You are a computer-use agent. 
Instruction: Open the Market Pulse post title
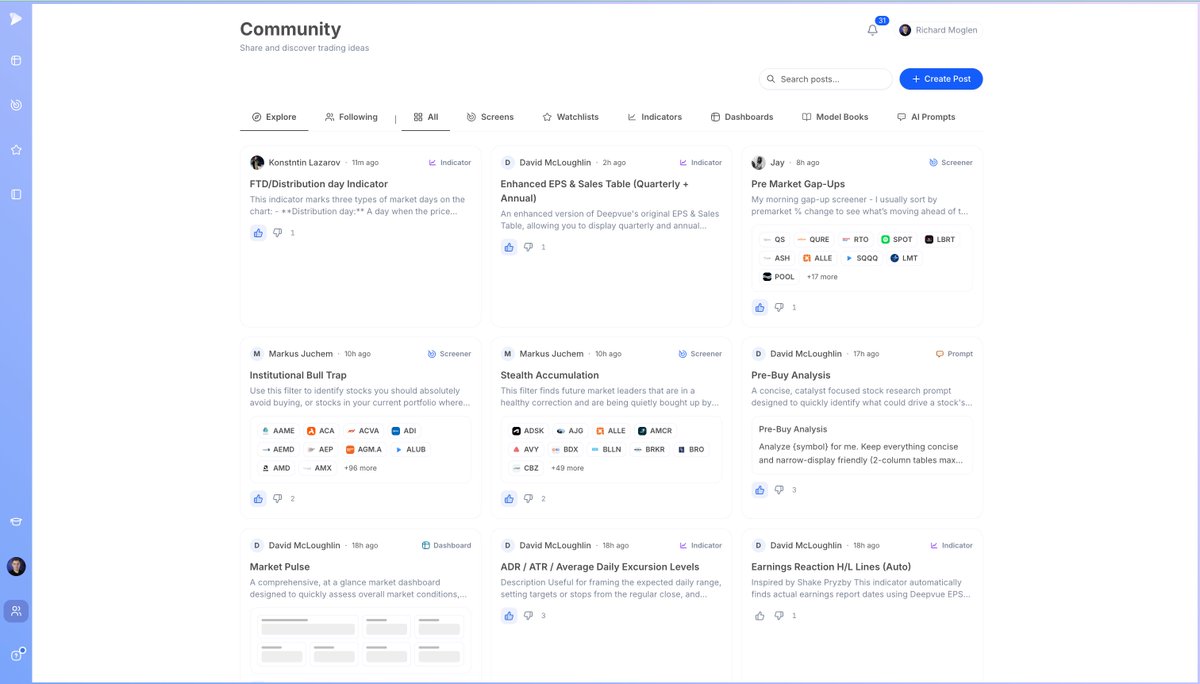pos(280,567)
